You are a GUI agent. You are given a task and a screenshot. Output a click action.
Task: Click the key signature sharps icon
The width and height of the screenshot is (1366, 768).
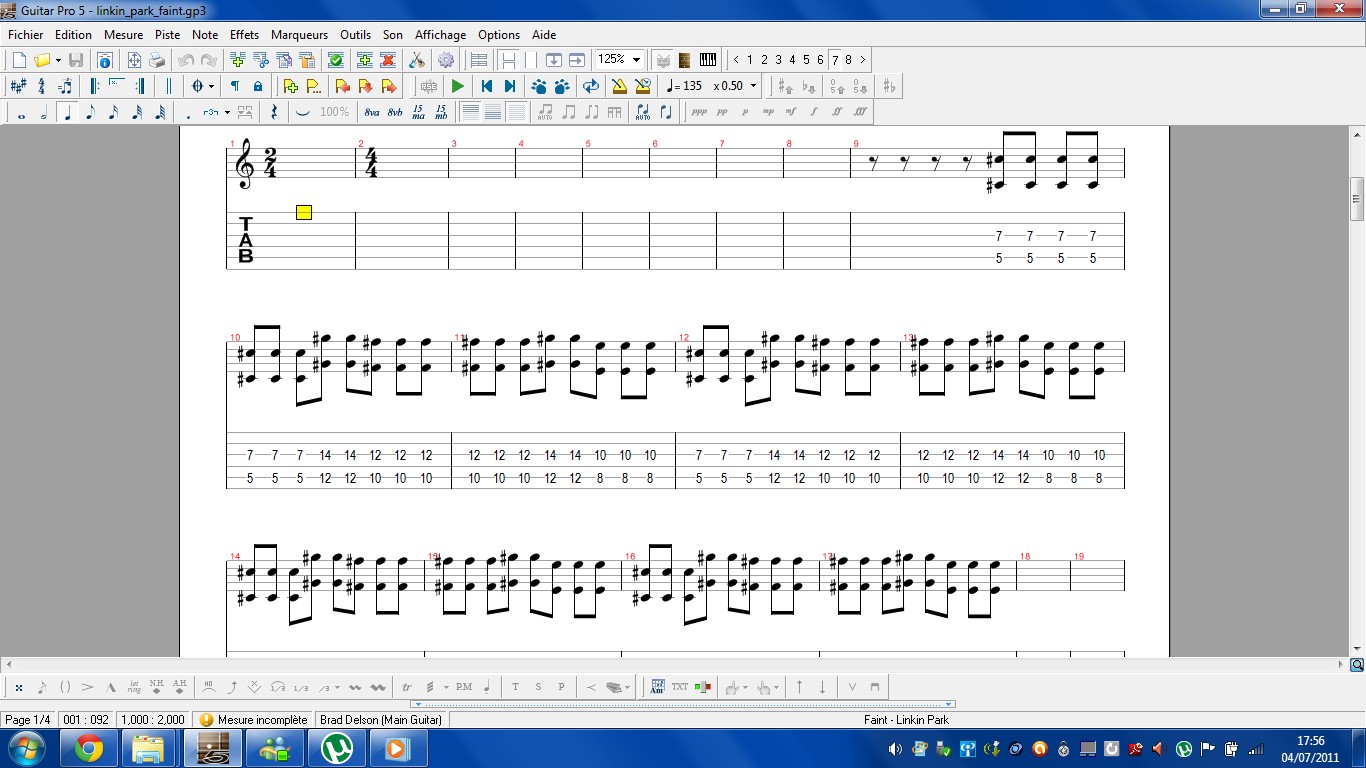click(18, 86)
